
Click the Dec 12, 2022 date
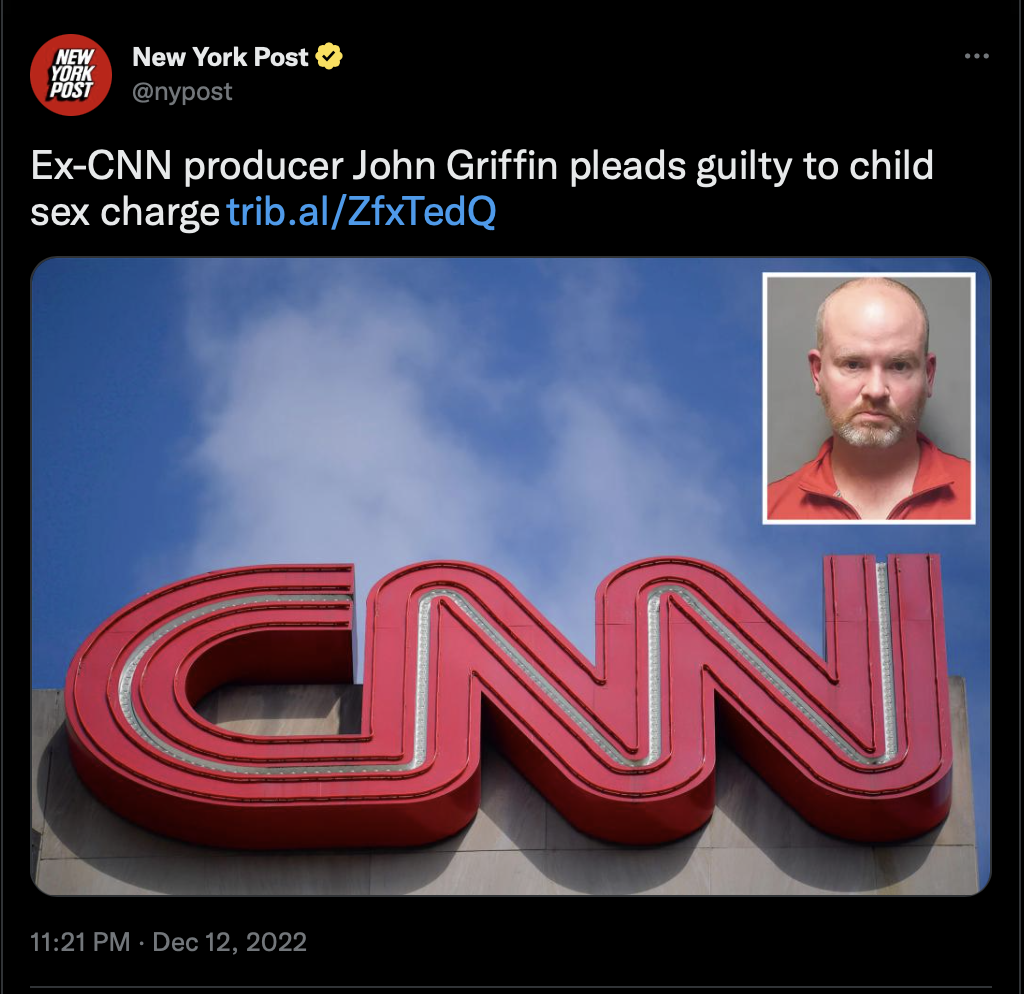tap(229, 942)
